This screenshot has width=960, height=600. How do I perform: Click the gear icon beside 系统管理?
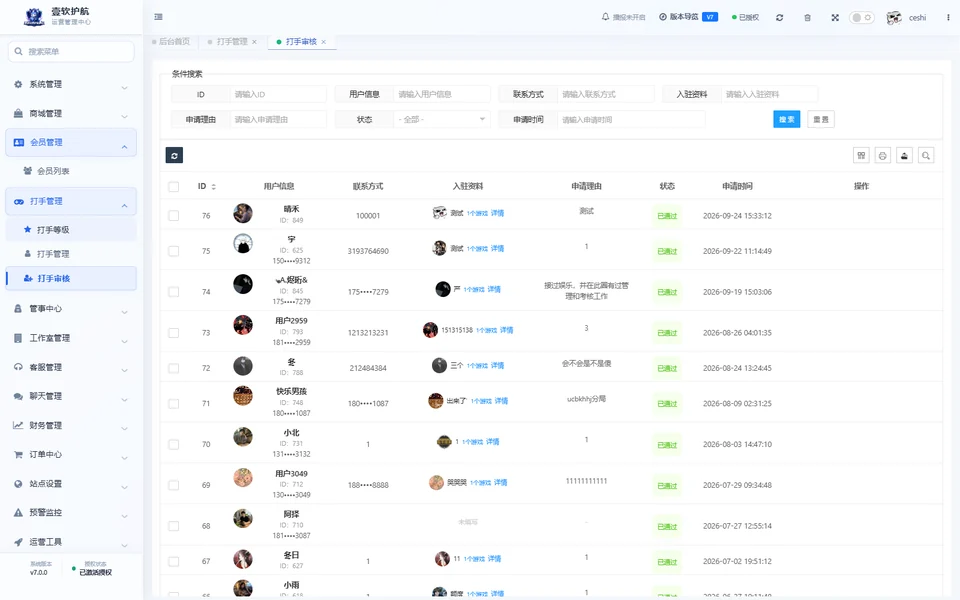[18, 84]
